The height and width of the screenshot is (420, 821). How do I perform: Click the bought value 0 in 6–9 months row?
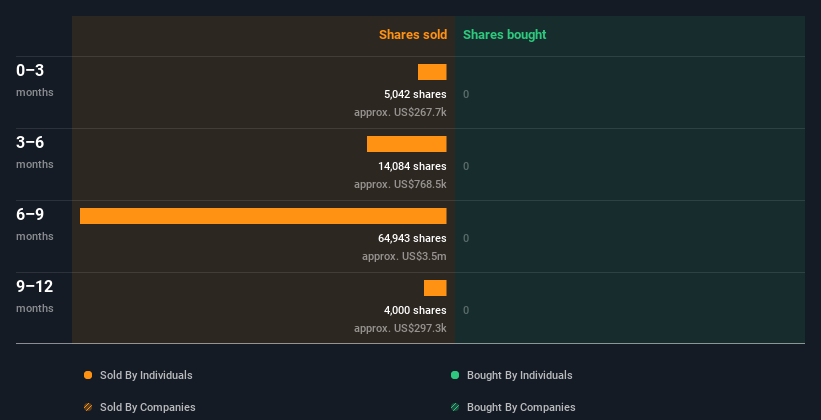[466, 238]
